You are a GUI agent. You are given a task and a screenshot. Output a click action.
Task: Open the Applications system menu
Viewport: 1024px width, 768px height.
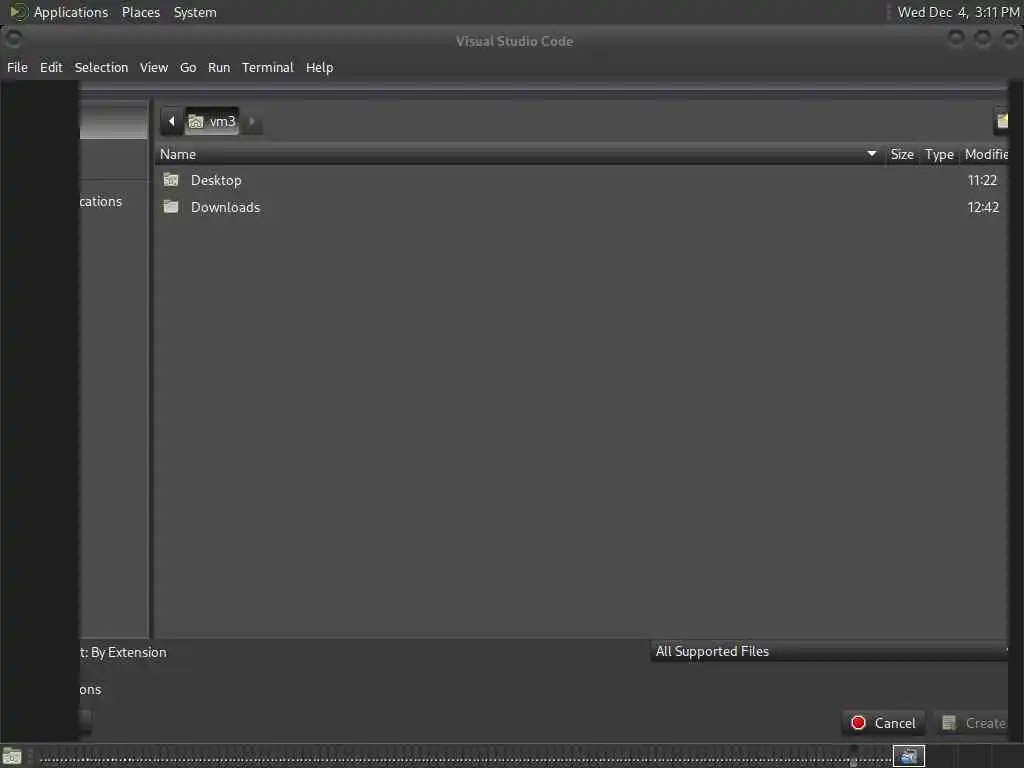pos(71,12)
